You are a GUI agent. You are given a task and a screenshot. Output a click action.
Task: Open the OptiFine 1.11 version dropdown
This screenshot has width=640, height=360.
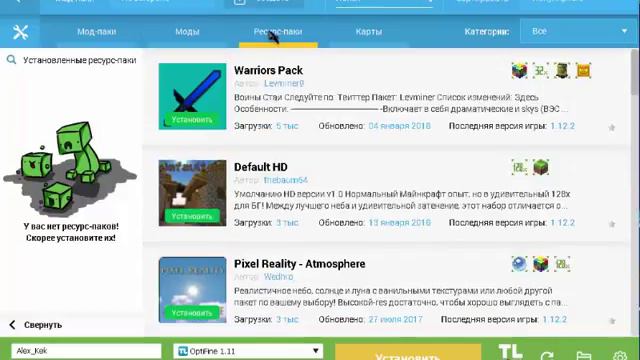(248, 351)
